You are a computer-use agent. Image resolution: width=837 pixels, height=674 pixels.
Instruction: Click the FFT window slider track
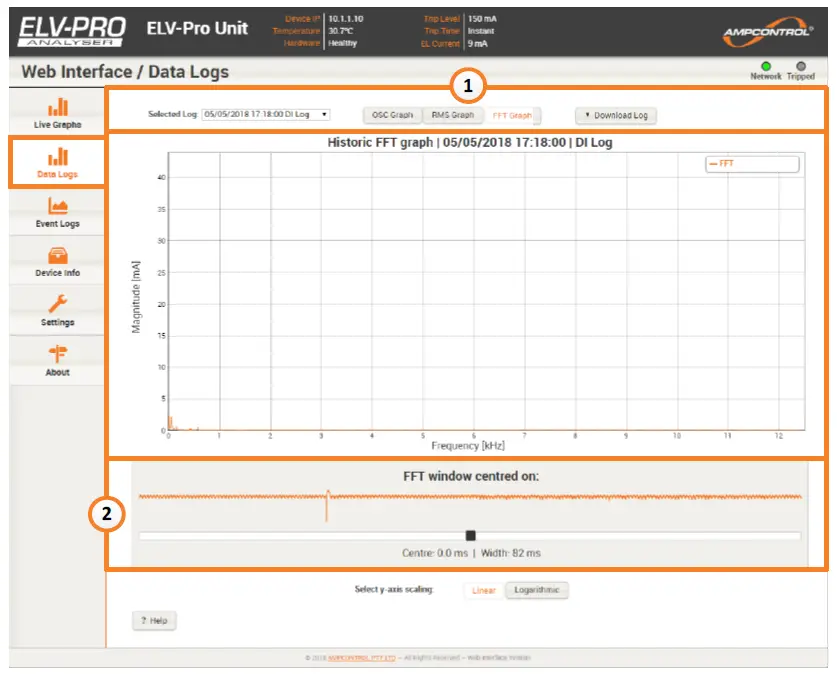click(x=470, y=536)
